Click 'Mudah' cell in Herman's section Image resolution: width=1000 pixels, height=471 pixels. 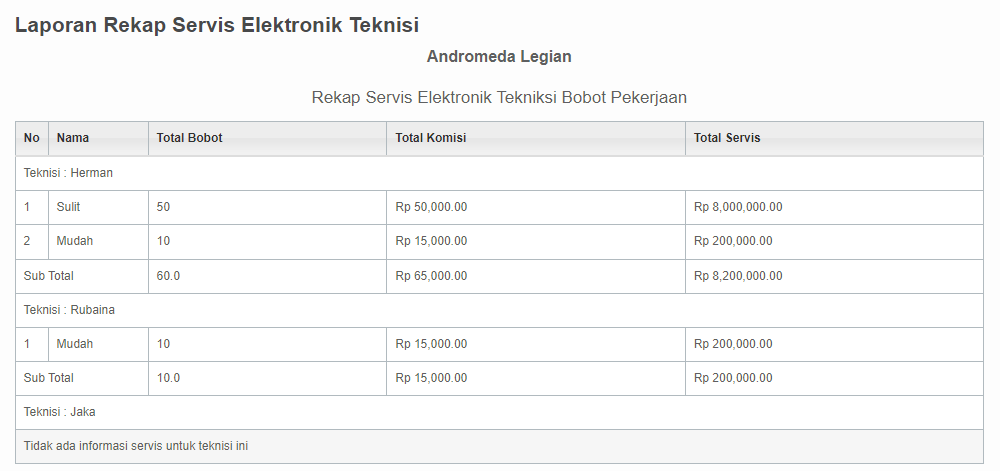[98, 242]
